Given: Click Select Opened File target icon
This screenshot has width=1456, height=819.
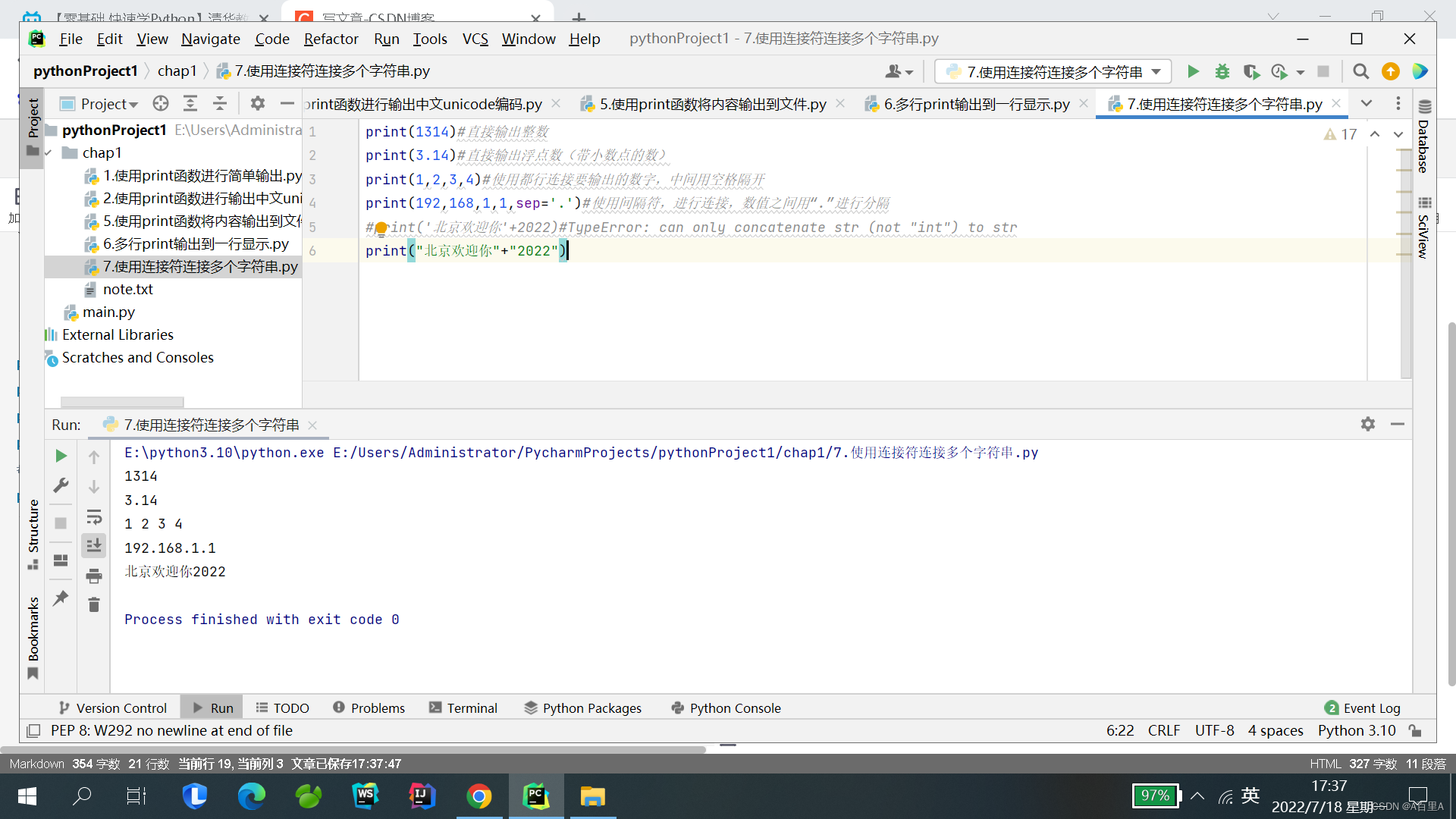Looking at the screenshot, I should pyautogui.click(x=161, y=104).
